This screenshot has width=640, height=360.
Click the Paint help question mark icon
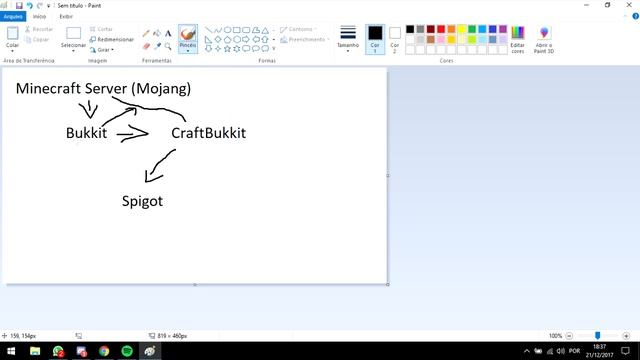(x=636, y=16)
